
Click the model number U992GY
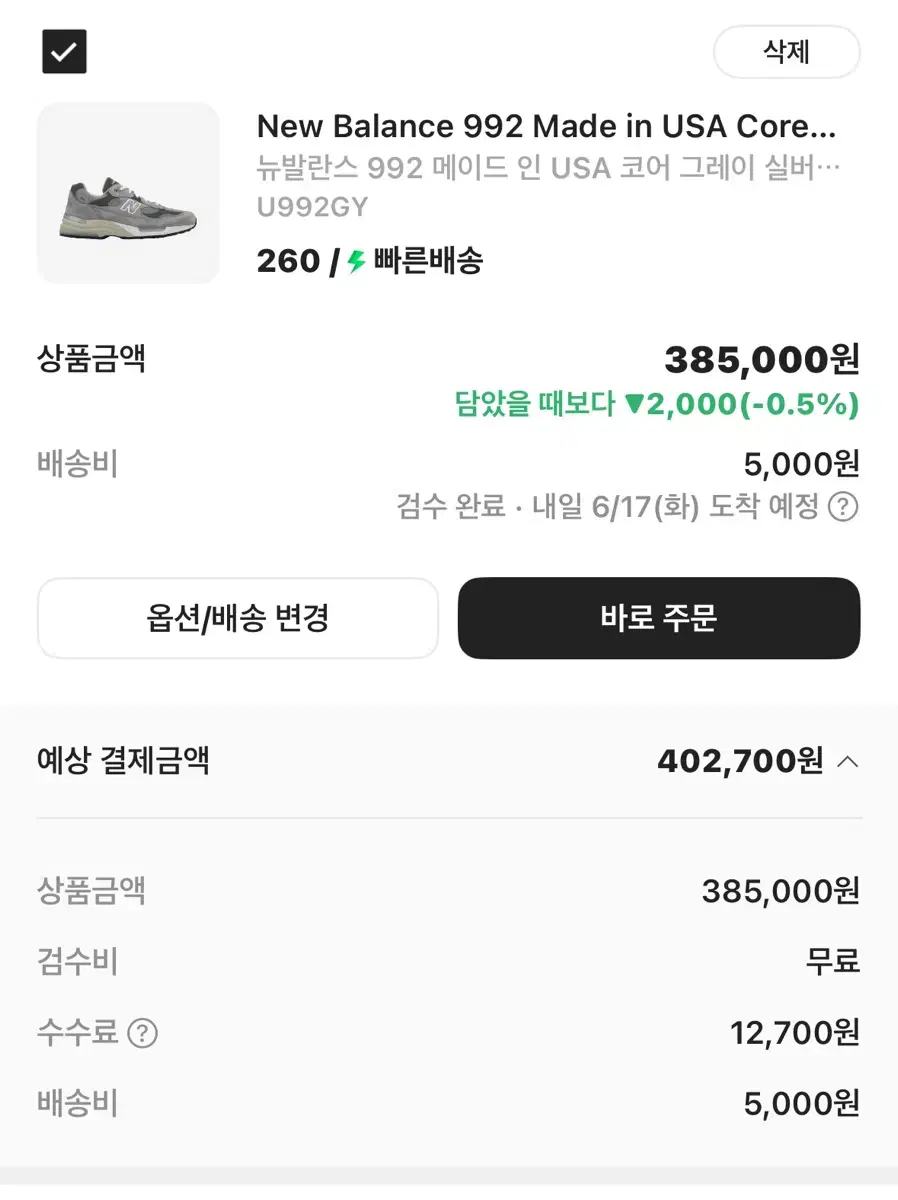coord(312,207)
